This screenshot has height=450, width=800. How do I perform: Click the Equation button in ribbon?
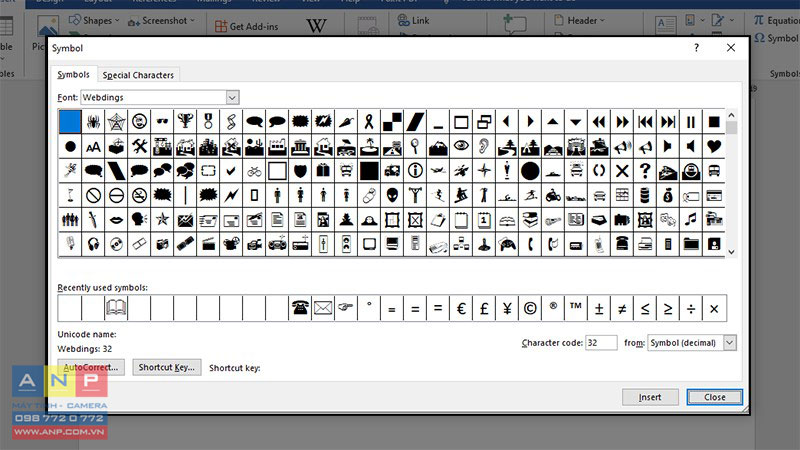[x=776, y=20]
